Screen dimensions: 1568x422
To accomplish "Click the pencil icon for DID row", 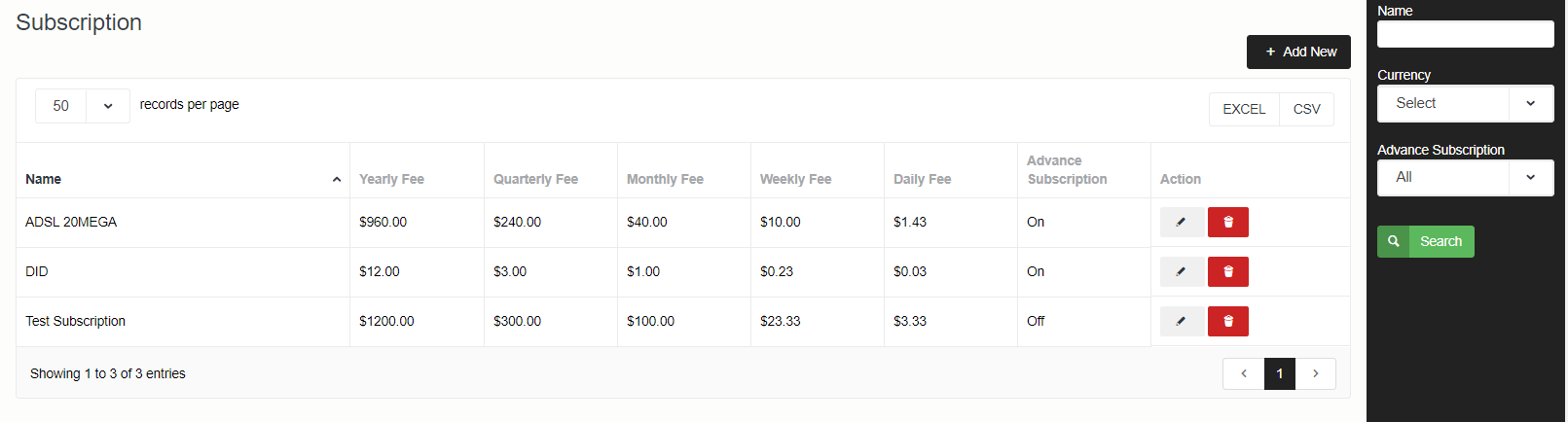I will click(x=1181, y=271).
